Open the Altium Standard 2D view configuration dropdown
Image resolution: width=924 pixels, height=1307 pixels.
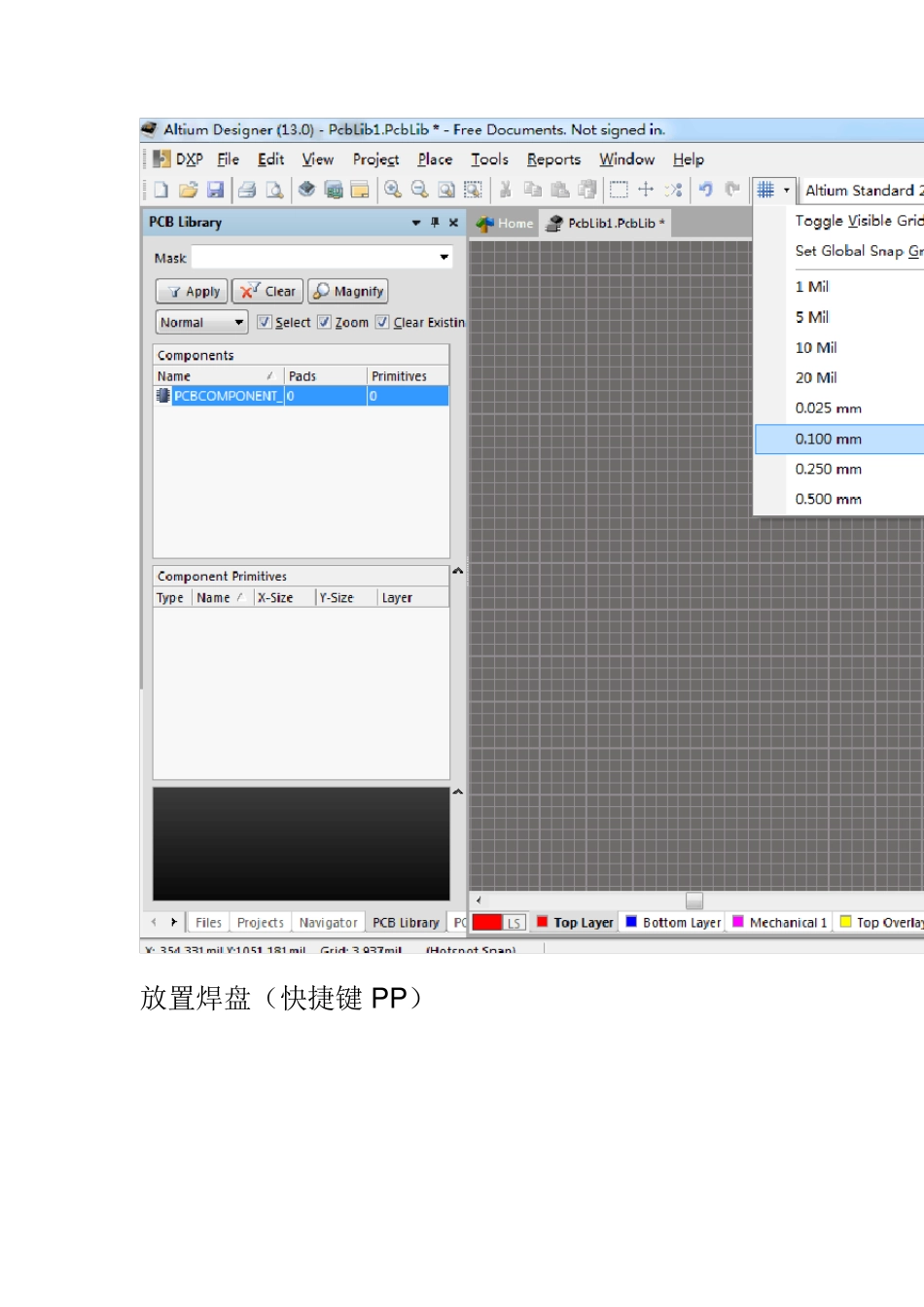click(862, 191)
